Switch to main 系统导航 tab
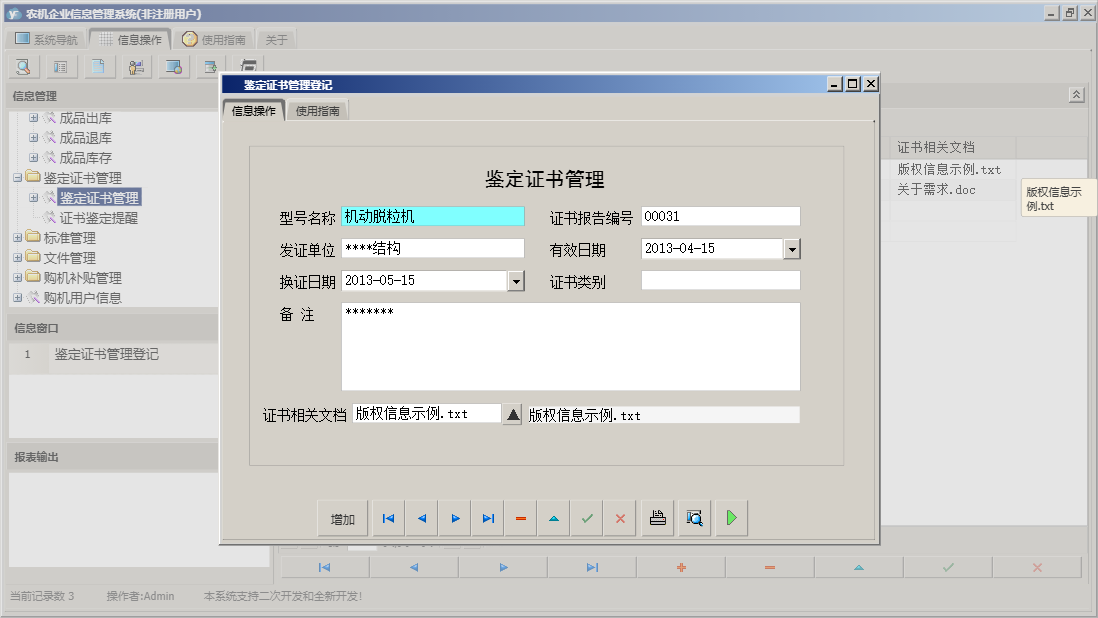Image resolution: width=1098 pixels, height=618 pixels. pyautogui.click(x=46, y=39)
